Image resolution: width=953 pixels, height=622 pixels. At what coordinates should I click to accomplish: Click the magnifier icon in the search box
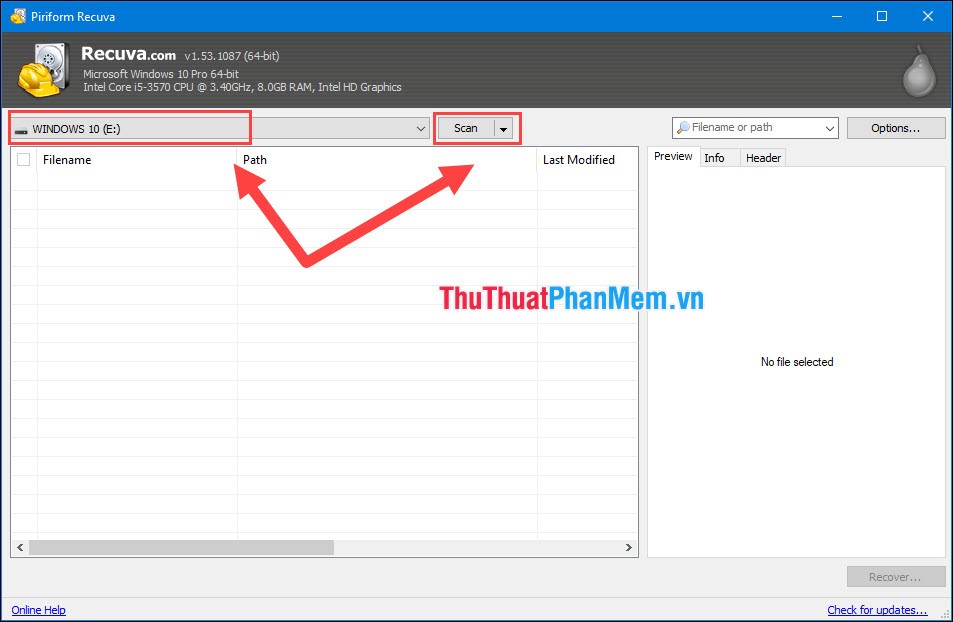(x=684, y=127)
